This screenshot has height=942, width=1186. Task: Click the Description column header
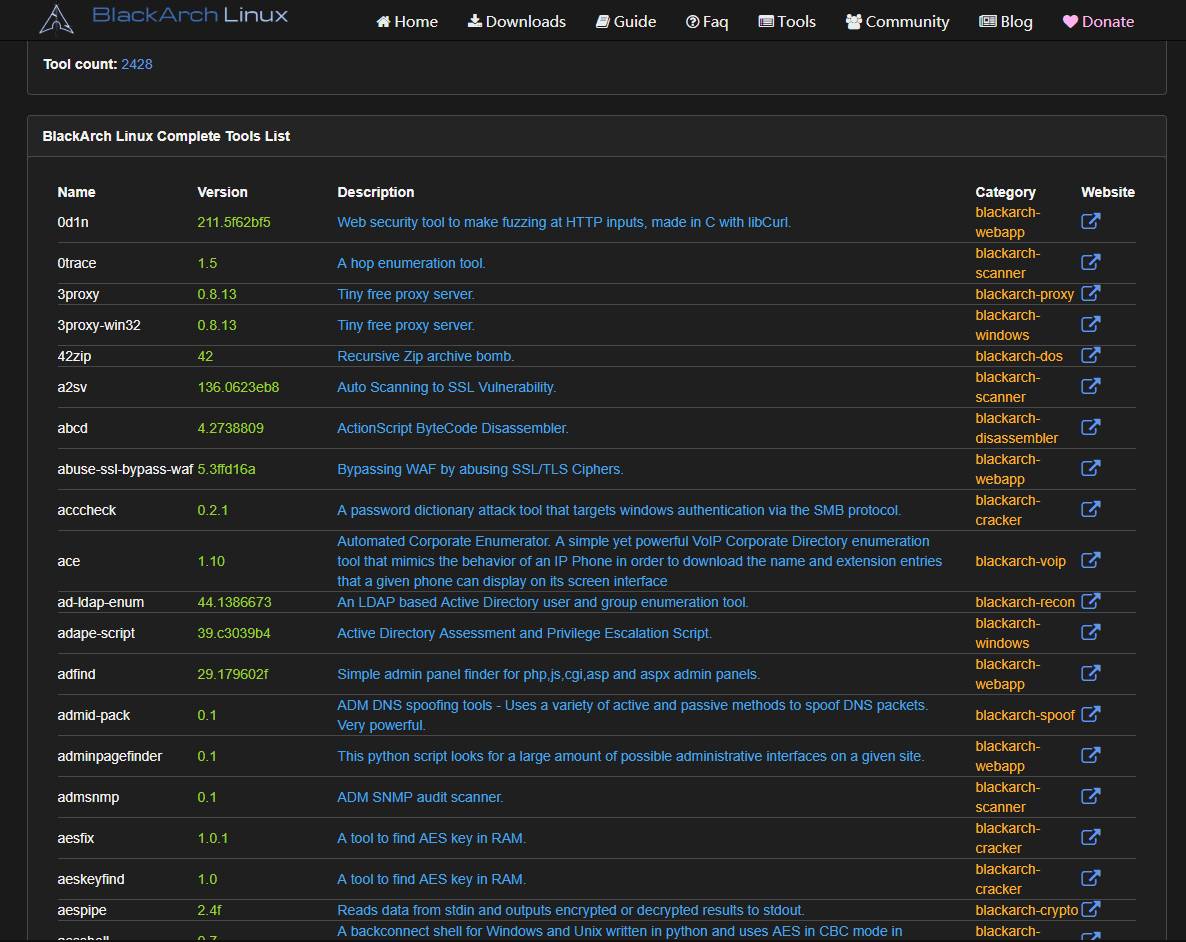pyautogui.click(x=376, y=192)
